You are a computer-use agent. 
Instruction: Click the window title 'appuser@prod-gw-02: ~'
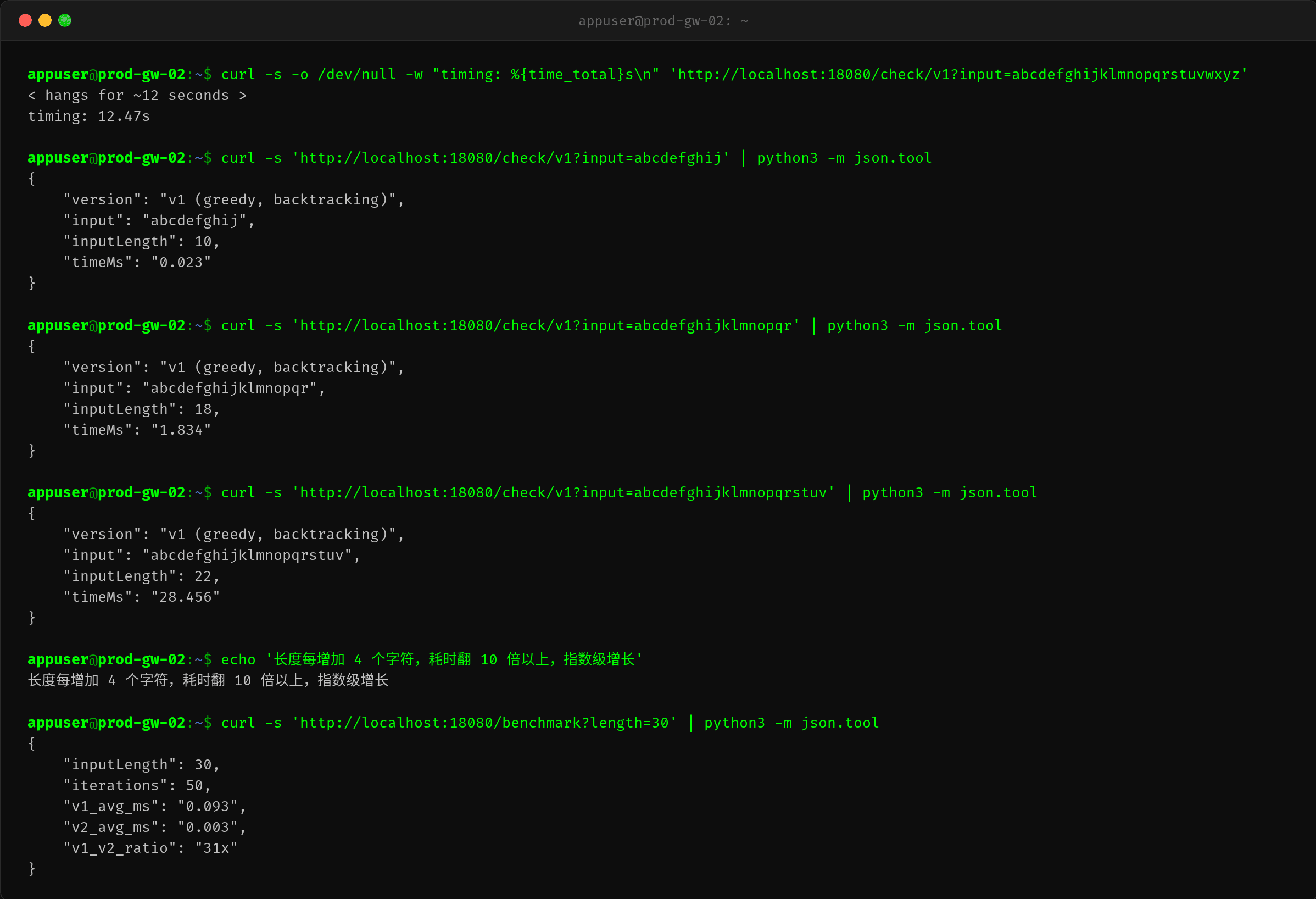[663, 21]
